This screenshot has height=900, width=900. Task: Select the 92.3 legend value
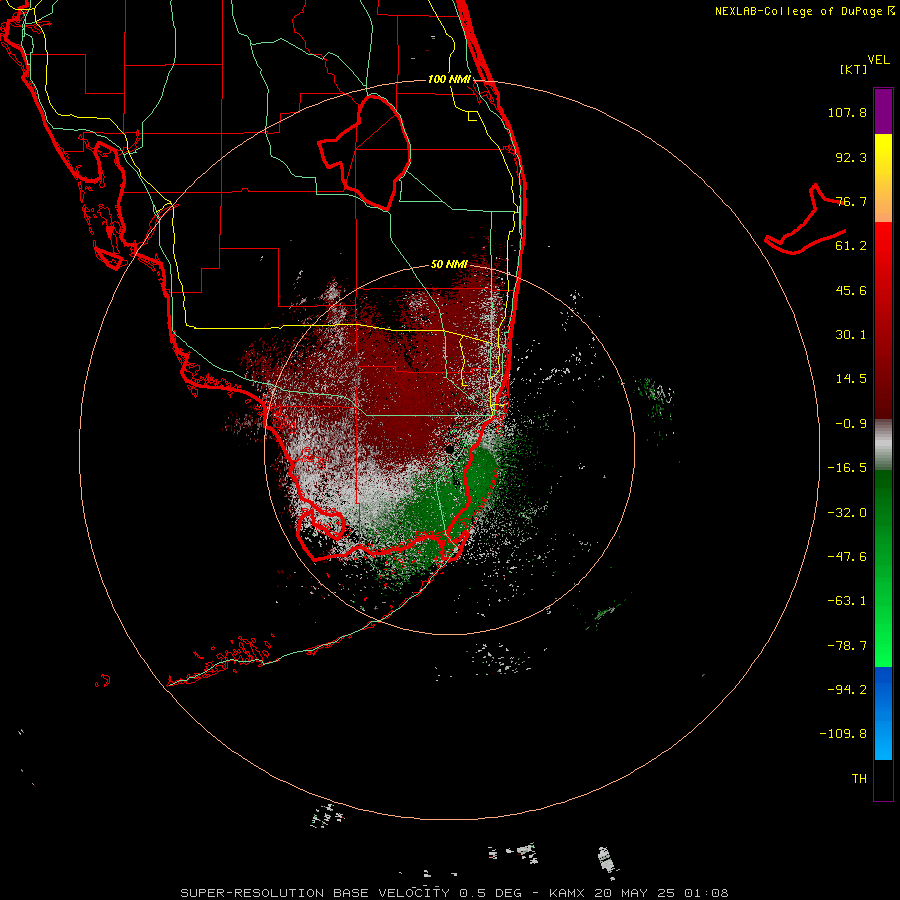[x=851, y=157]
